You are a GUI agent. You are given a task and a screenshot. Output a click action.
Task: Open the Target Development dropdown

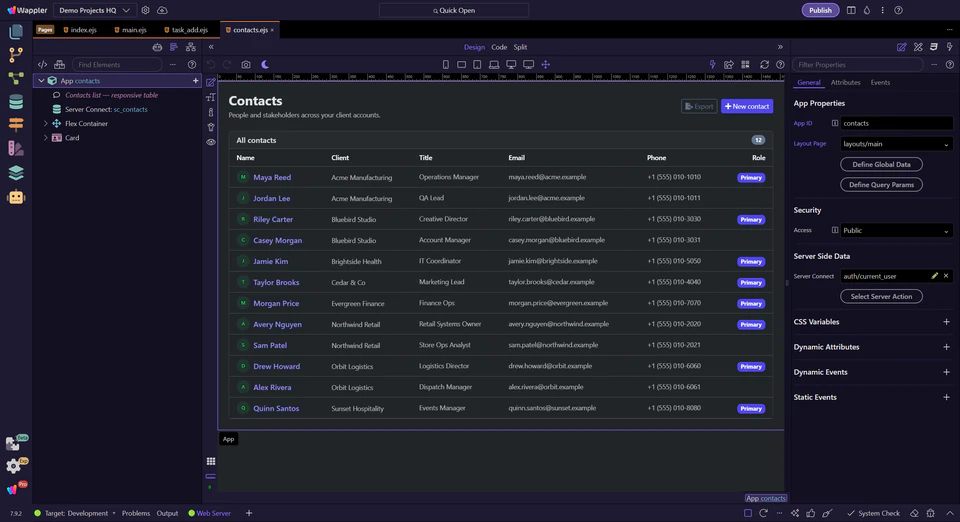(x=75, y=513)
